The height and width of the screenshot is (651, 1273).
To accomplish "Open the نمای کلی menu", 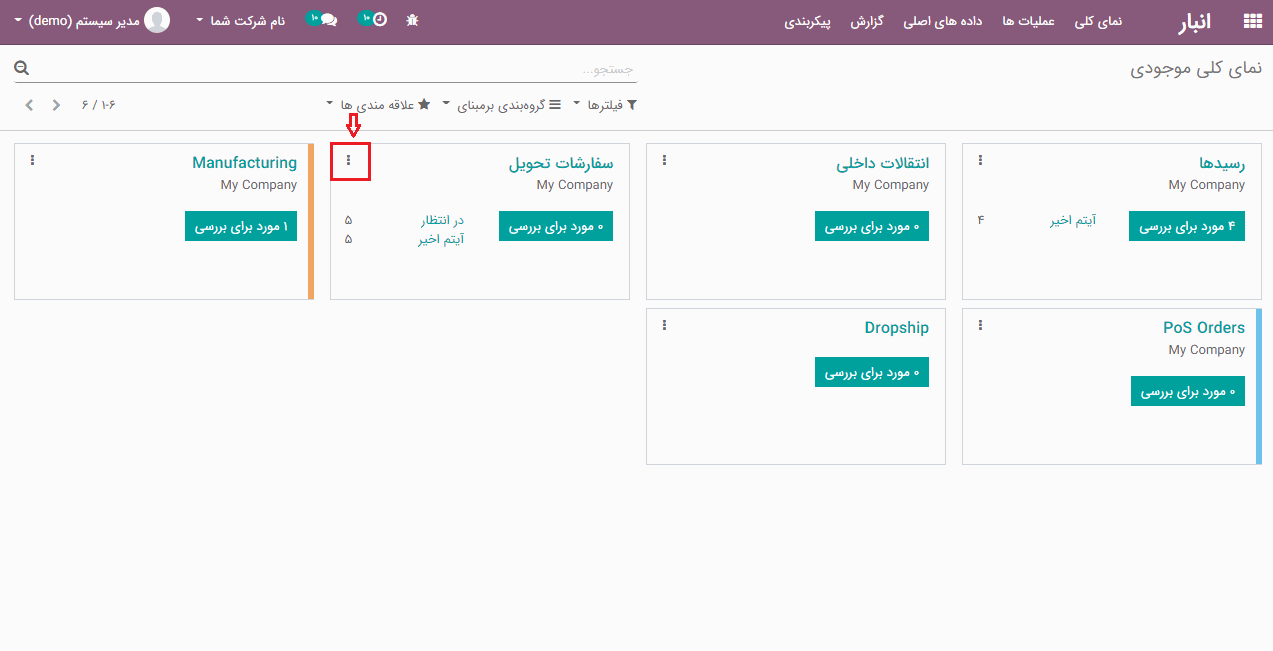I will click(1098, 21).
